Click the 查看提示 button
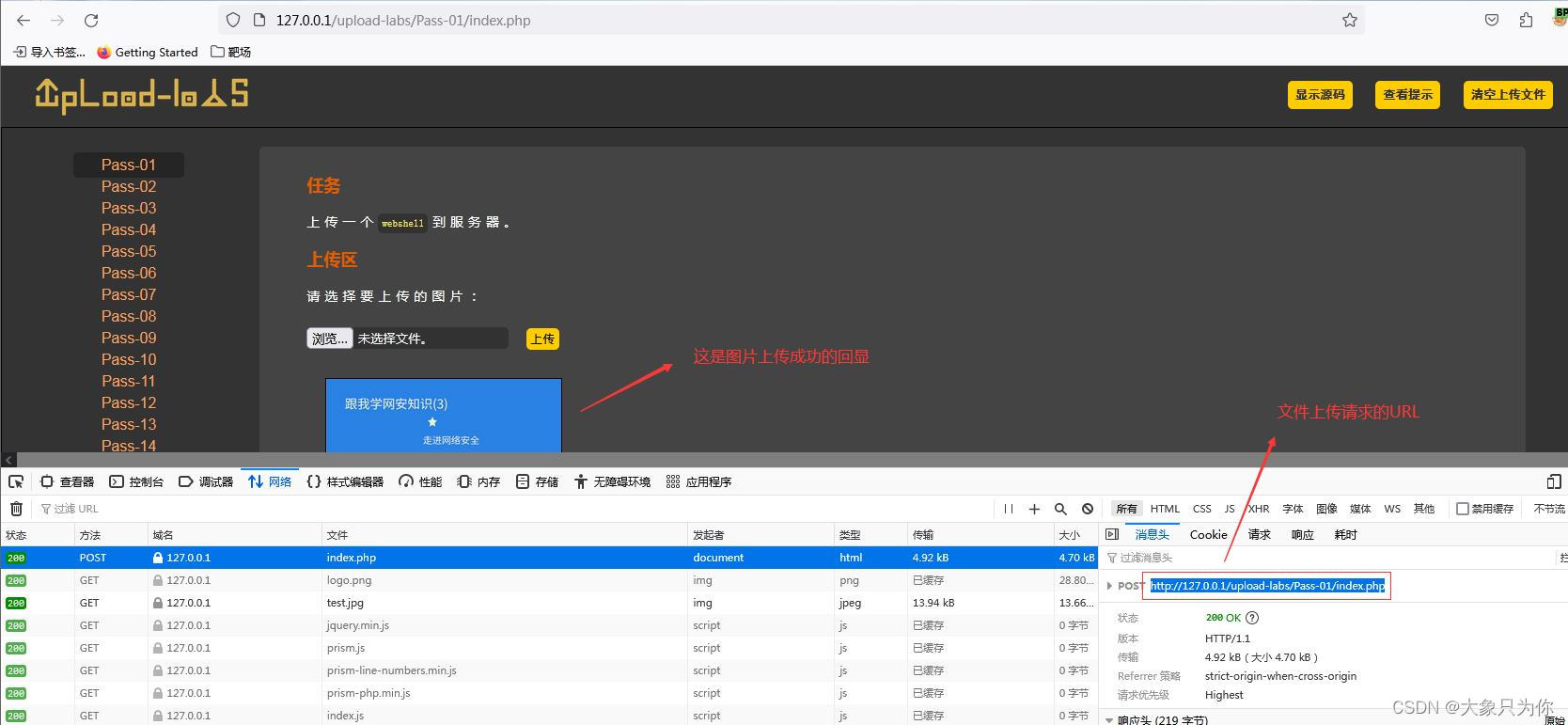 (1407, 94)
